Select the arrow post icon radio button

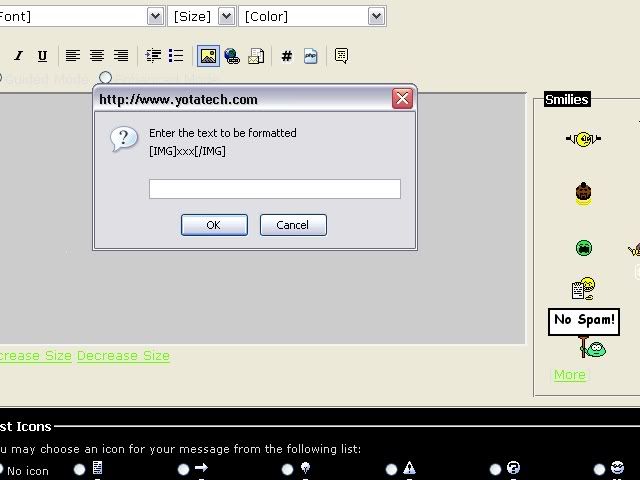tap(183, 469)
